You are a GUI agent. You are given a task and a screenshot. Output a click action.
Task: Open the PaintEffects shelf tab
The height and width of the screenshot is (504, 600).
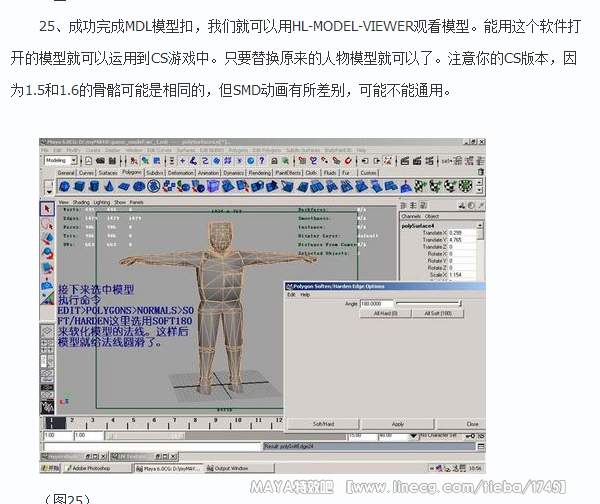coord(288,173)
